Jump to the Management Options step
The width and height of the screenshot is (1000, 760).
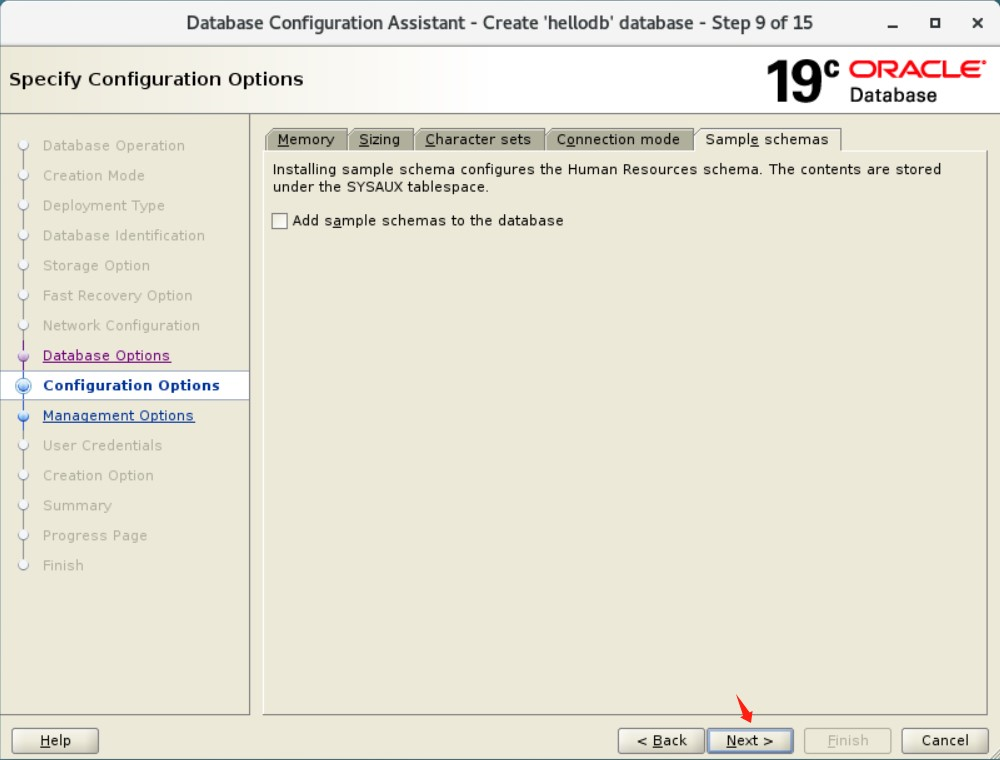pyautogui.click(x=118, y=415)
